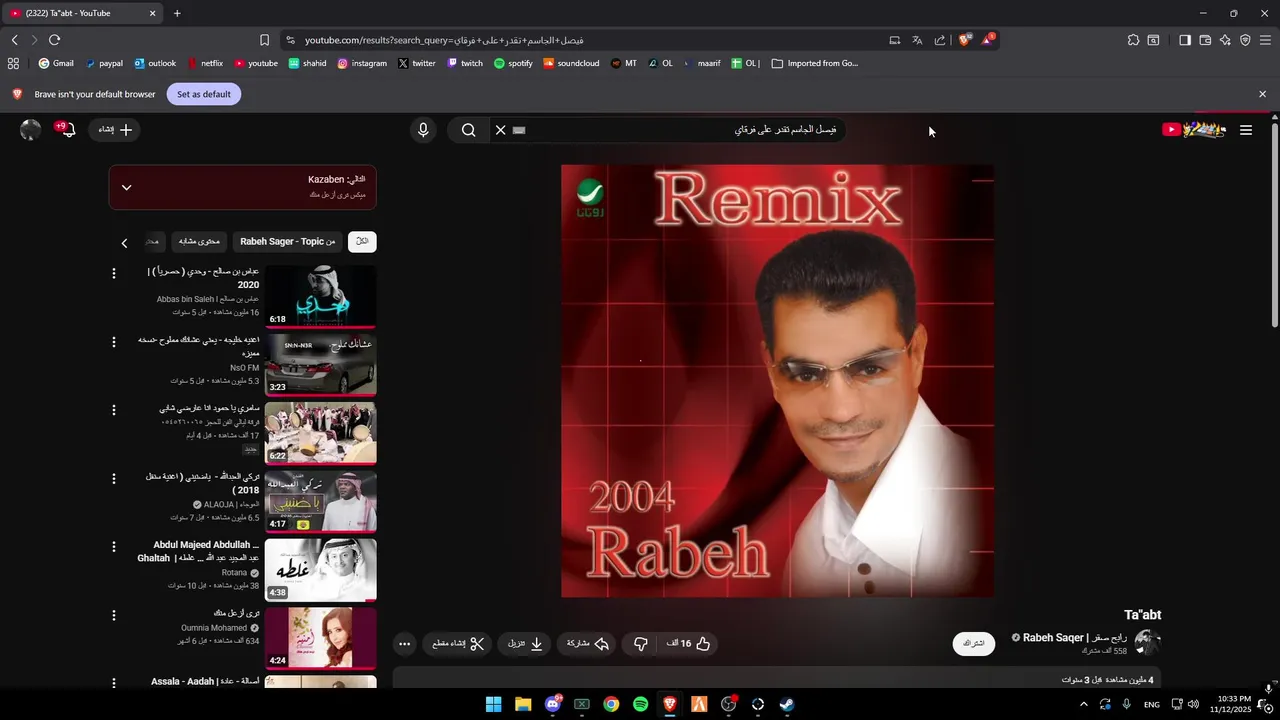The image size is (1280, 720).
Task: Click the voice search microphone icon
Action: click(423, 130)
